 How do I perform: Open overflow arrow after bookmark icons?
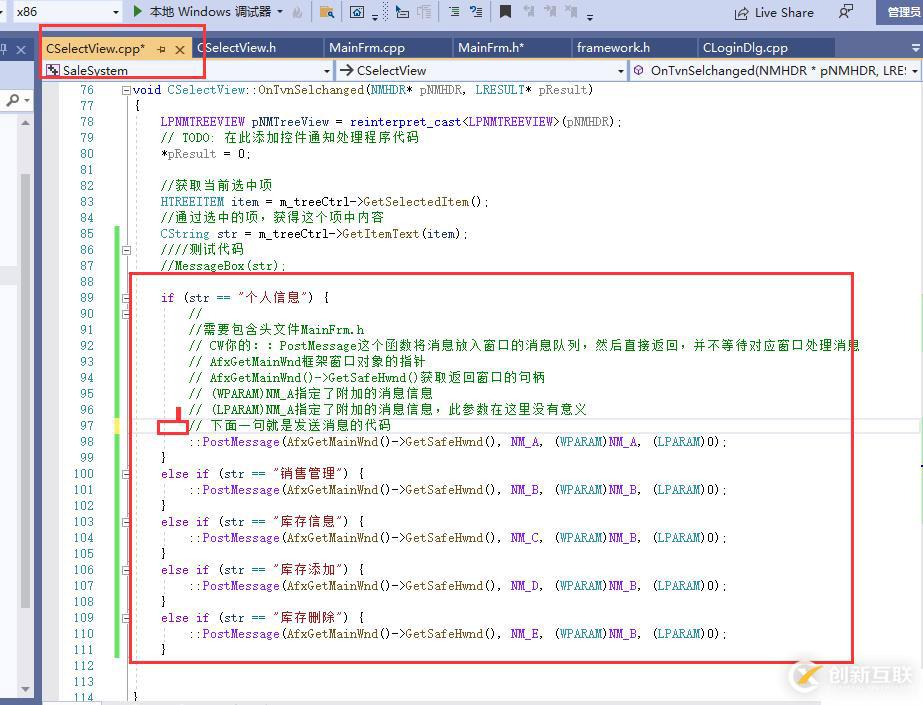(x=590, y=15)
